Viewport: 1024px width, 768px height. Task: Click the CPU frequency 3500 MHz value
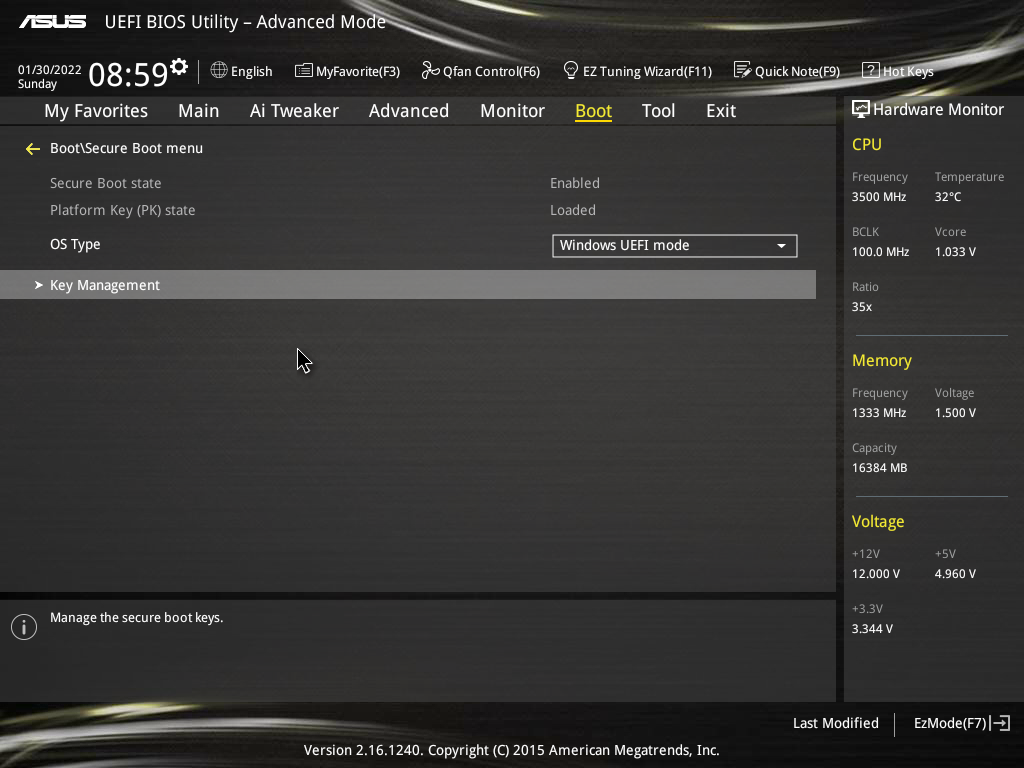(x=878, y=197)
